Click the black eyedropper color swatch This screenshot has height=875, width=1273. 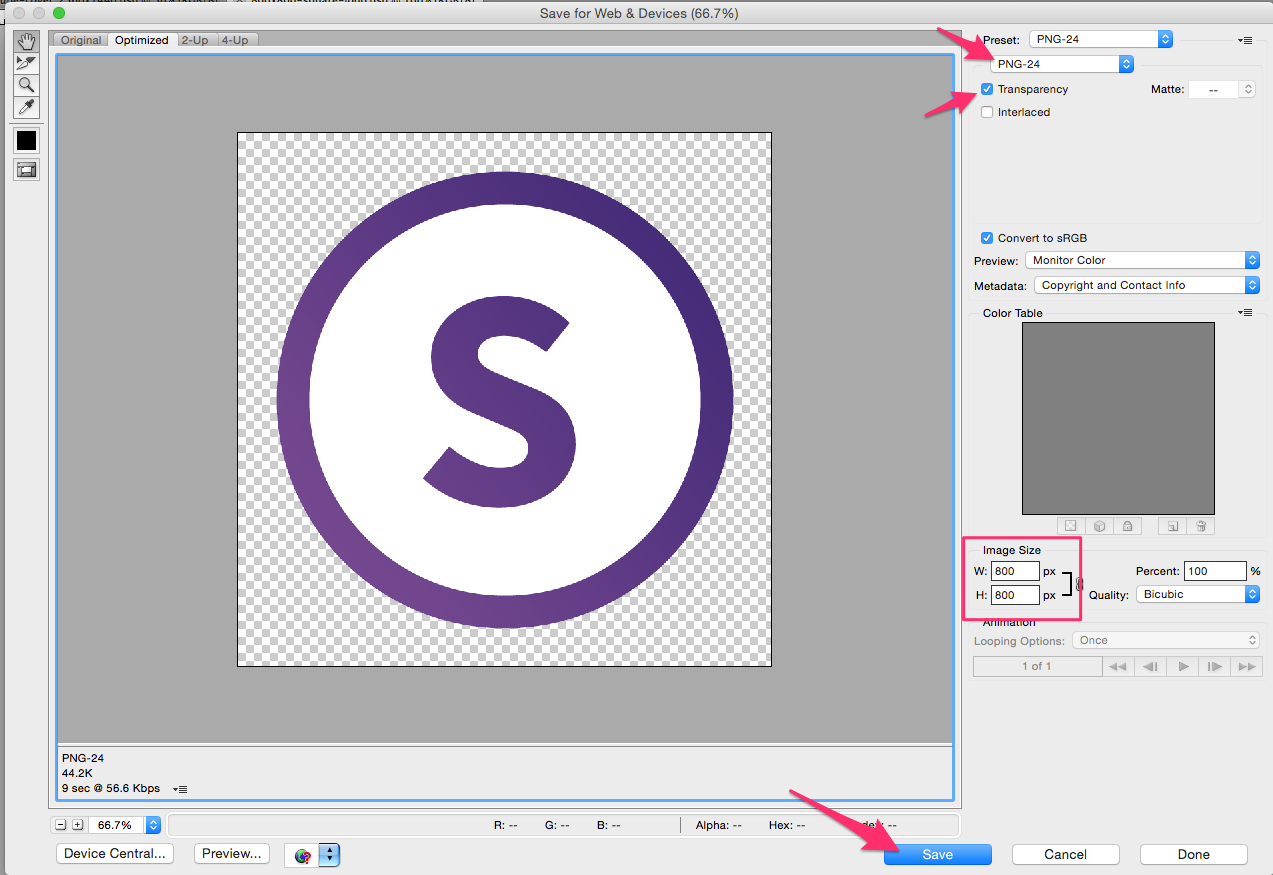(26, 139)
